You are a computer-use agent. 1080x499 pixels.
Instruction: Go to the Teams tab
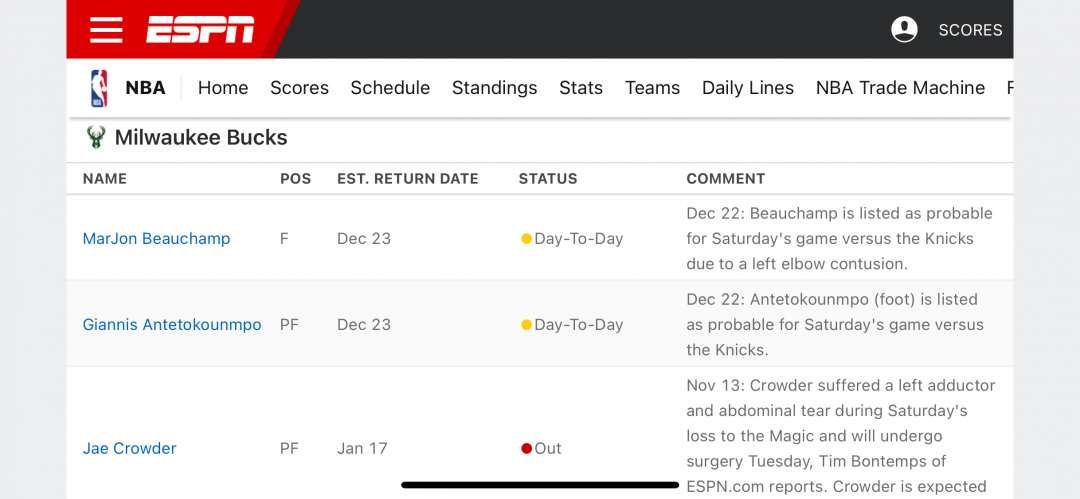(652, 88)
